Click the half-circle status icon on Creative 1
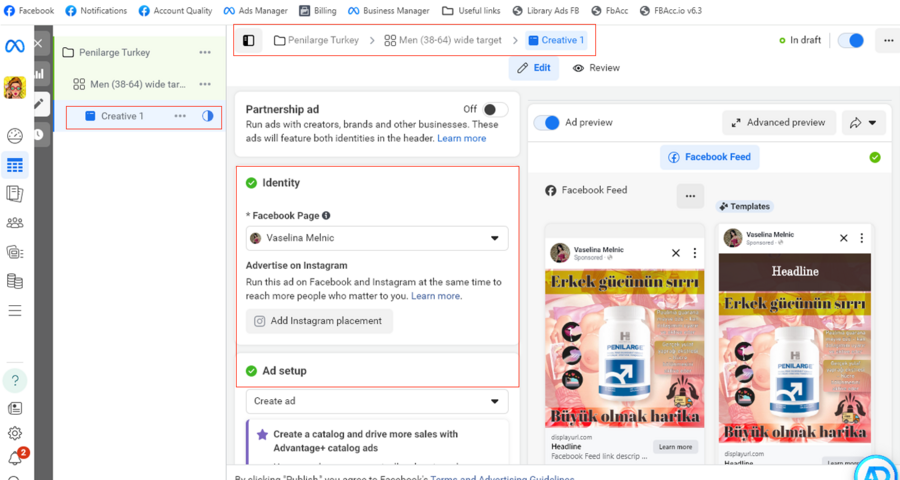Image resolution: width=900 pixels, height=480 pixels. click(x=207, y=116)
